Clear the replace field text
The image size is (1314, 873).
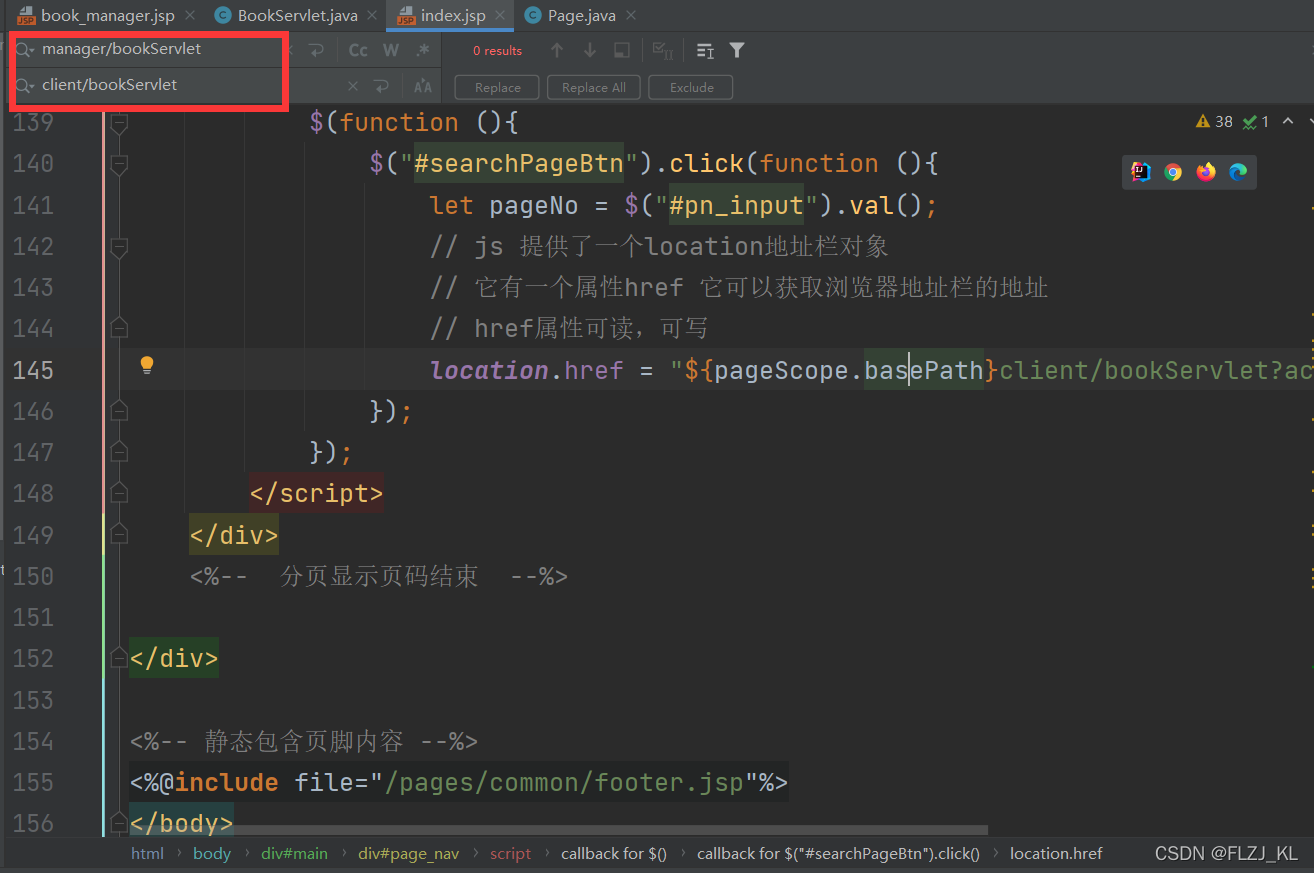point(352,86)
